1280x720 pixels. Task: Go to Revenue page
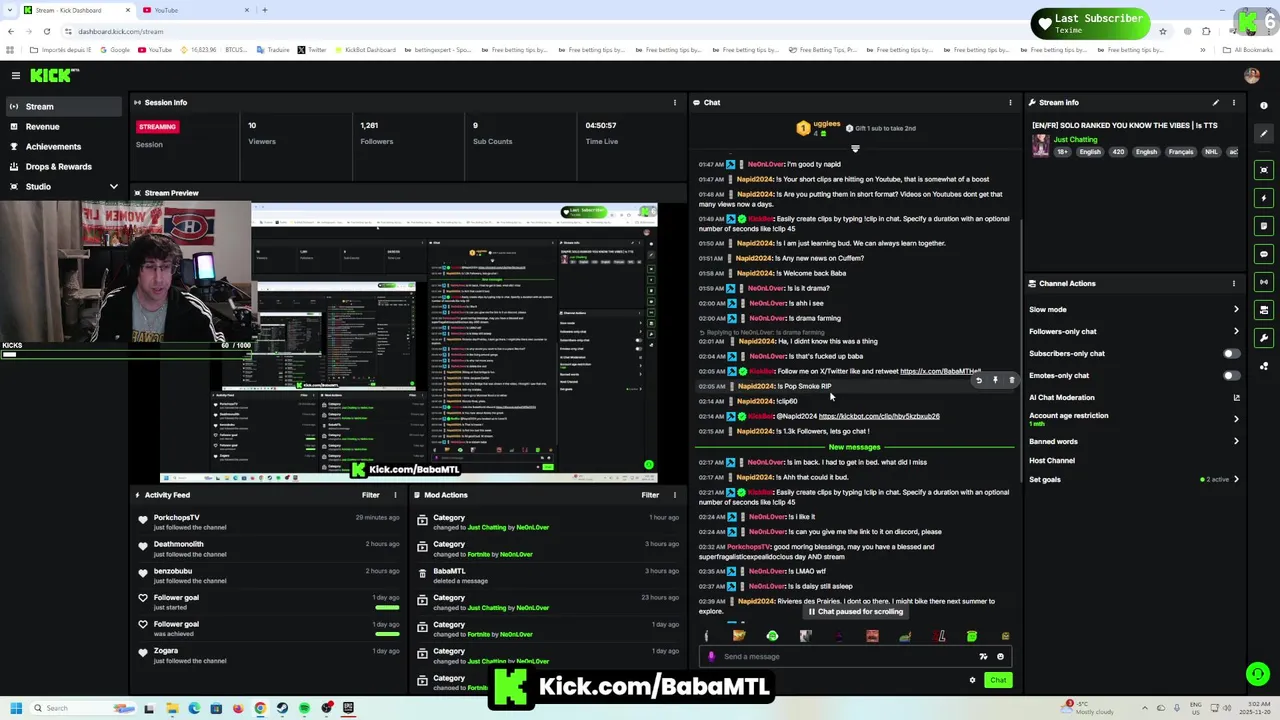(x=42, y=127)
